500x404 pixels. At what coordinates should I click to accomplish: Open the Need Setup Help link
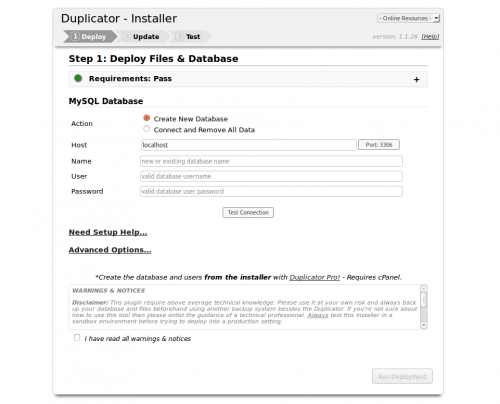(108, 232)
